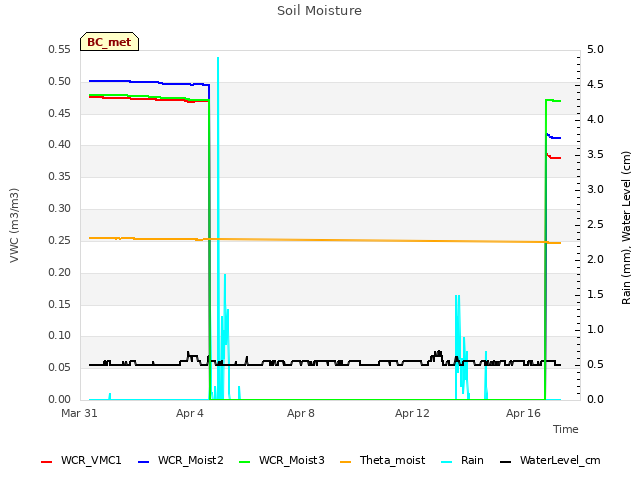Viewport: 640px width, 480px height.
Task: Click the 4.0 right axis value
Action: (x=595, y=119)
